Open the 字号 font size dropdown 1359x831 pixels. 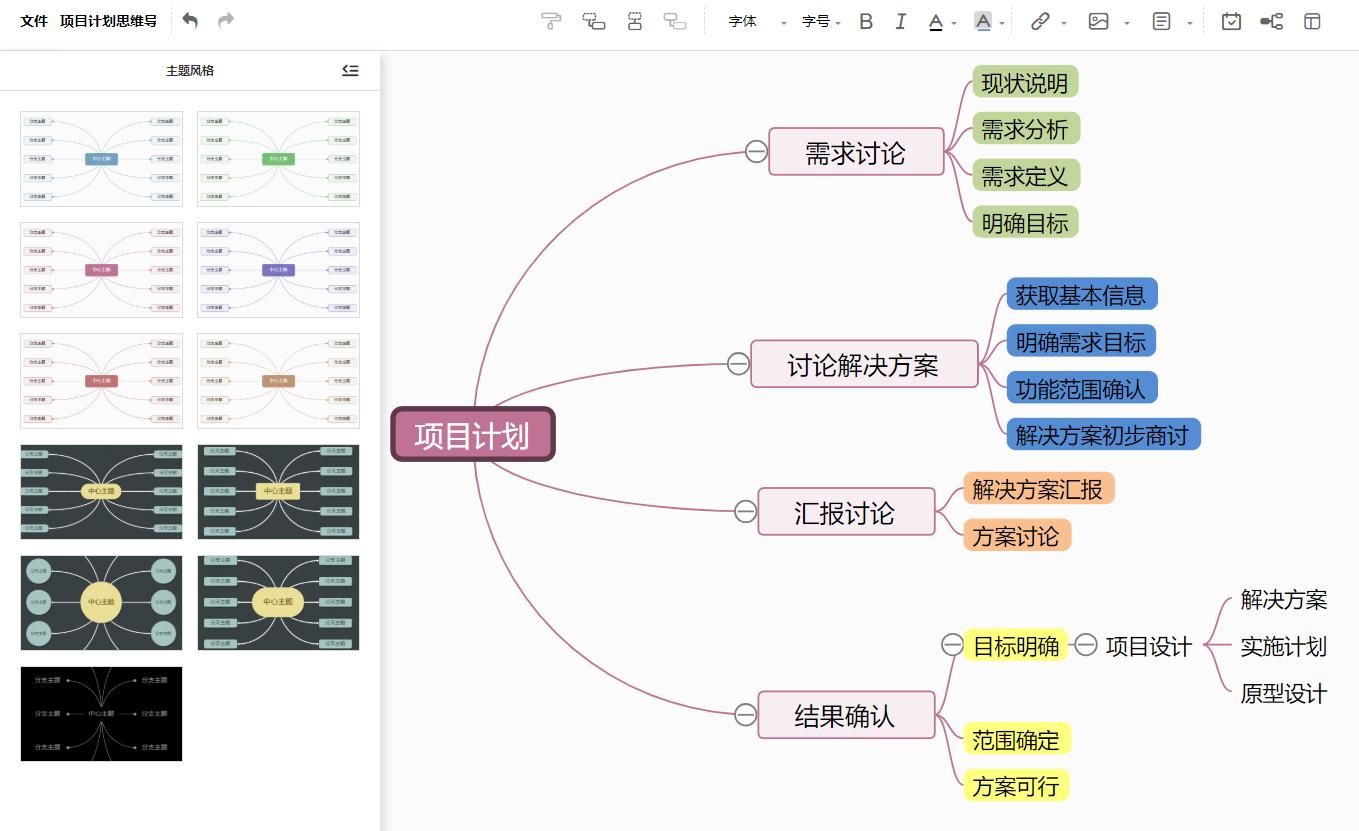816,21
